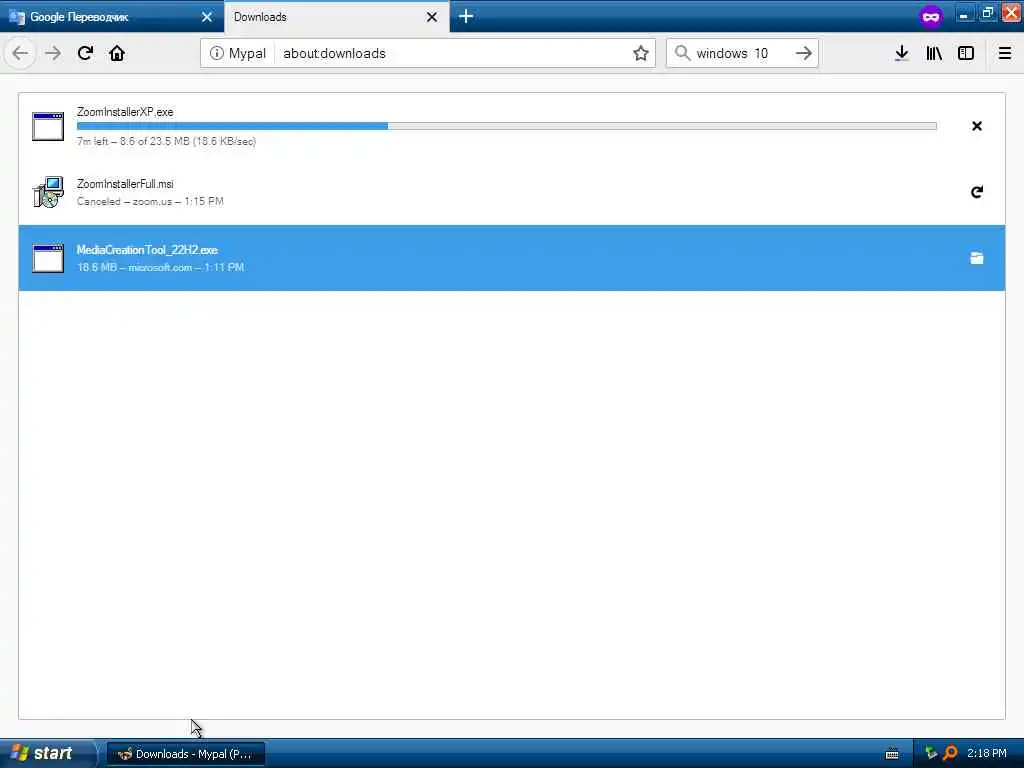Bookmark this page with the star icon
This screenshot has height=768, width=1024.
tap(641, 53)
